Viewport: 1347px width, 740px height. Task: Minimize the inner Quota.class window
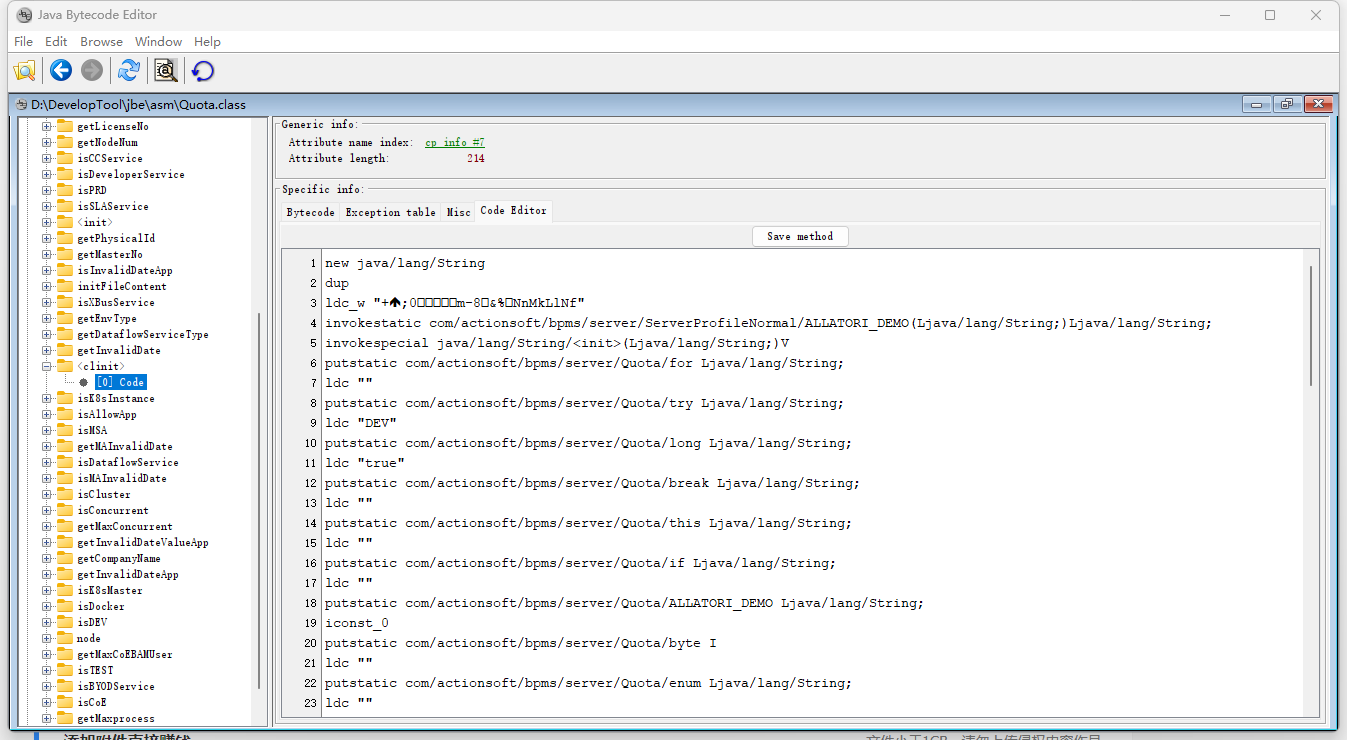(1257, 104)
